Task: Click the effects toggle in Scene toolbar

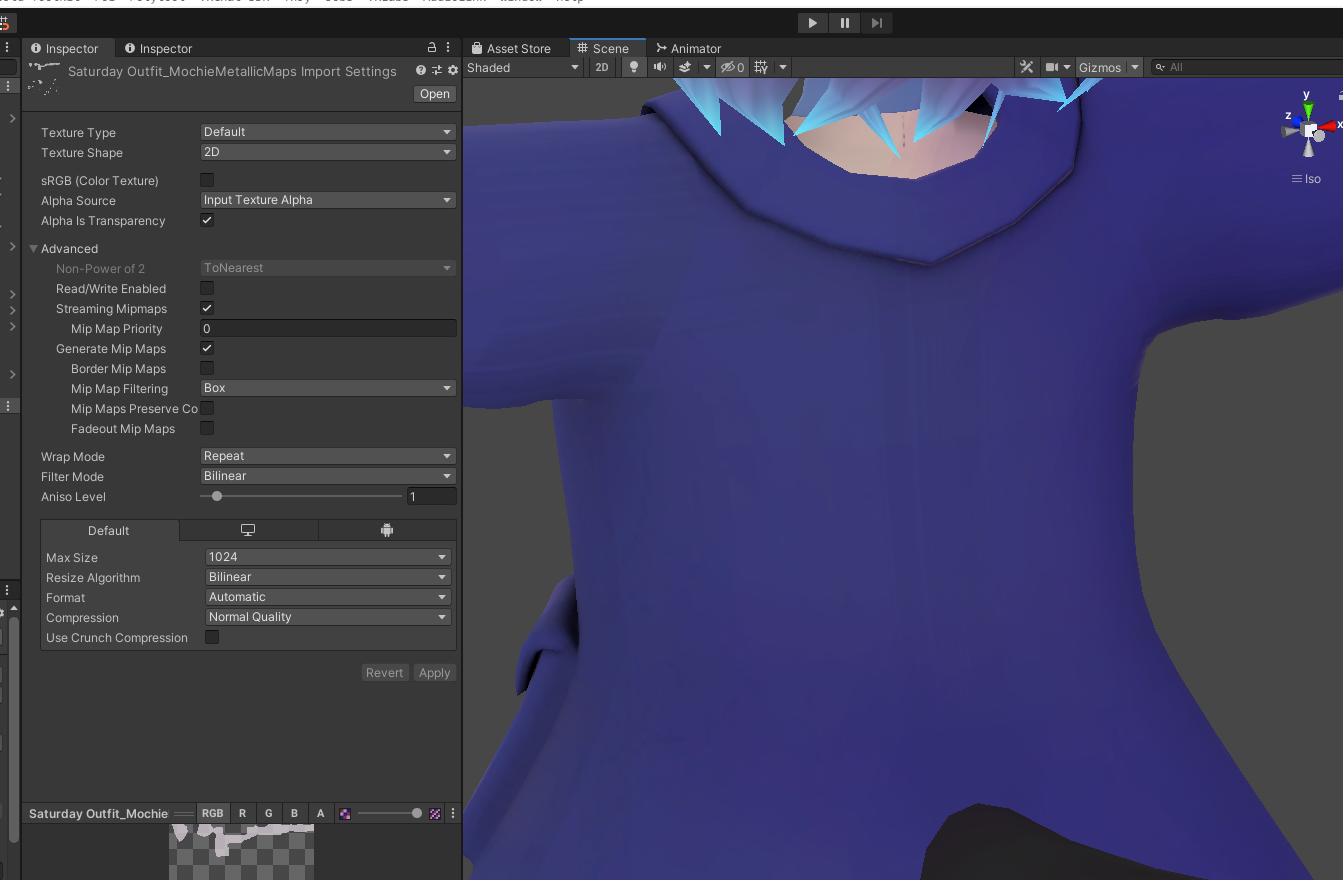Action: [685, 67]
